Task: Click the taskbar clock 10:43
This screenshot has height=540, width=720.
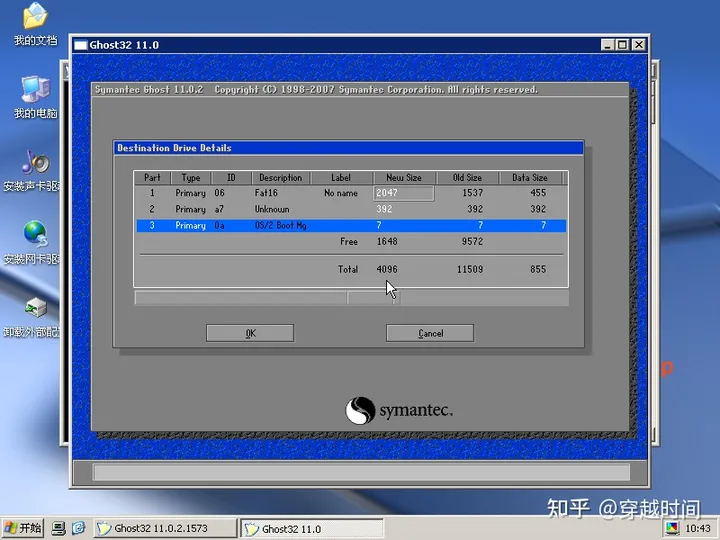Action: 698,529
